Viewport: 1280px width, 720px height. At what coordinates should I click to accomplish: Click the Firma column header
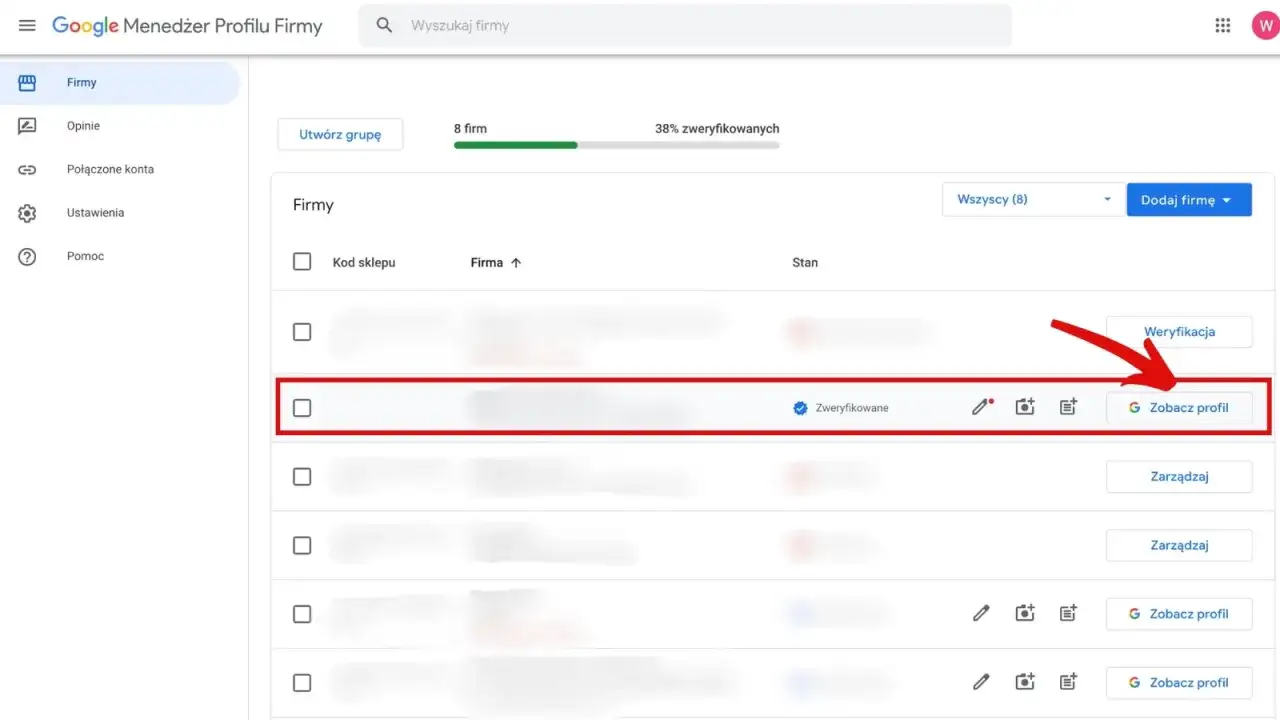pyautogui.click(x=487, y=263)
